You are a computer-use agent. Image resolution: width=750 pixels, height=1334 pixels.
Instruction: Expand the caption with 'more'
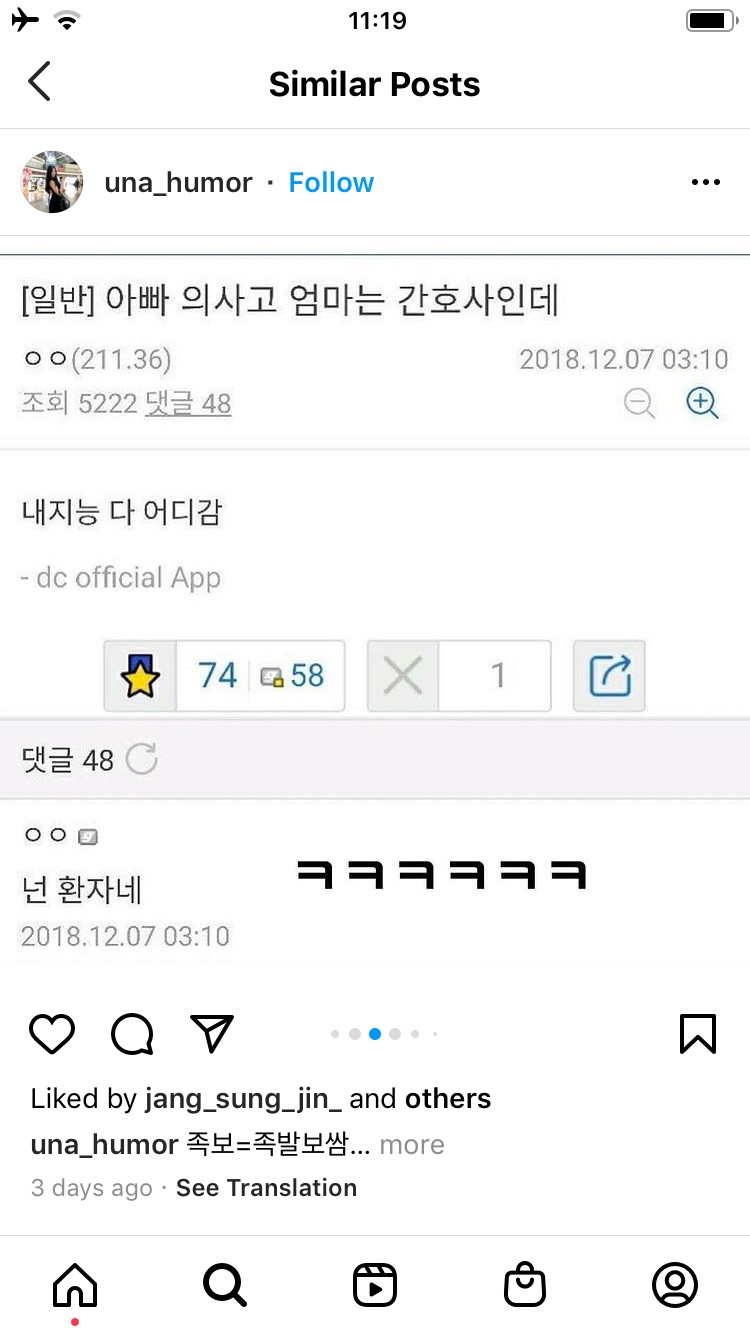412,1145
